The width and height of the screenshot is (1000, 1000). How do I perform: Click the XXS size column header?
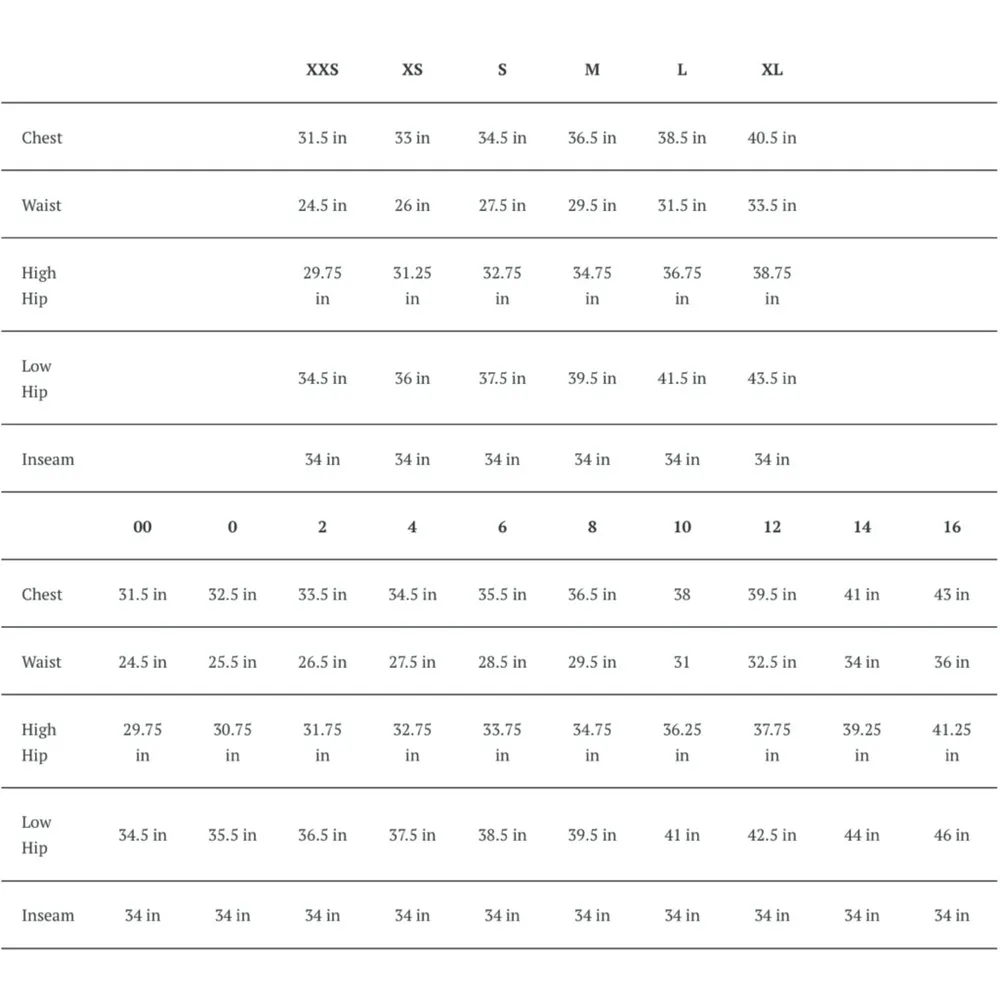pos(322,70)
